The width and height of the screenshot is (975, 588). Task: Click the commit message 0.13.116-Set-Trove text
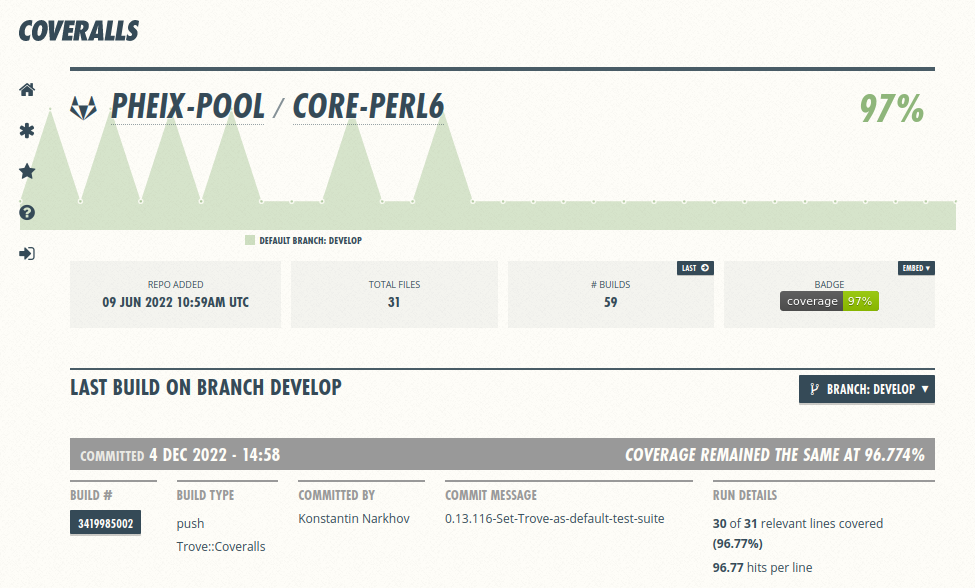[x=554, y=518]
